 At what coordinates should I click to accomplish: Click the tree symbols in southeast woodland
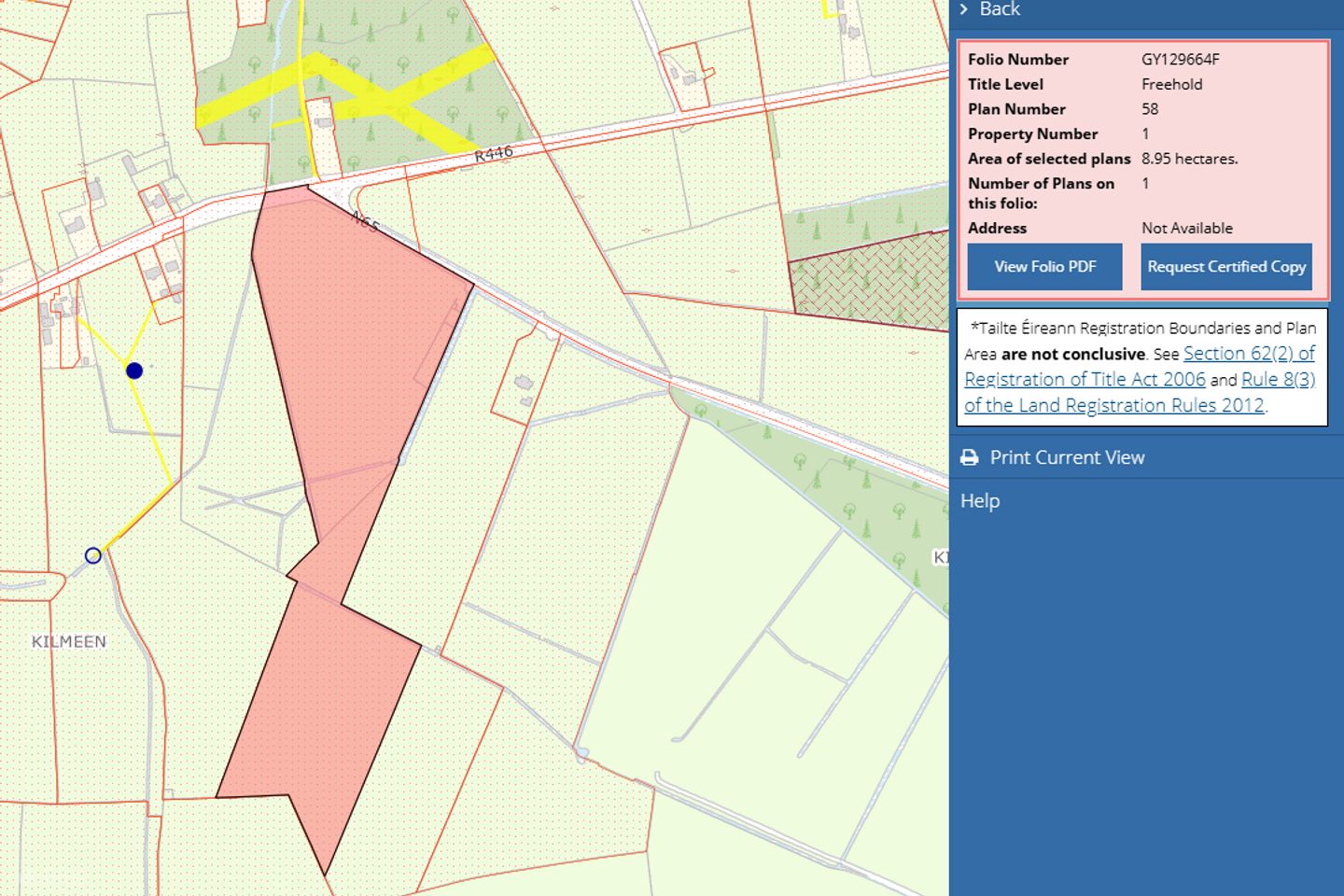click(x=849, y=509)
